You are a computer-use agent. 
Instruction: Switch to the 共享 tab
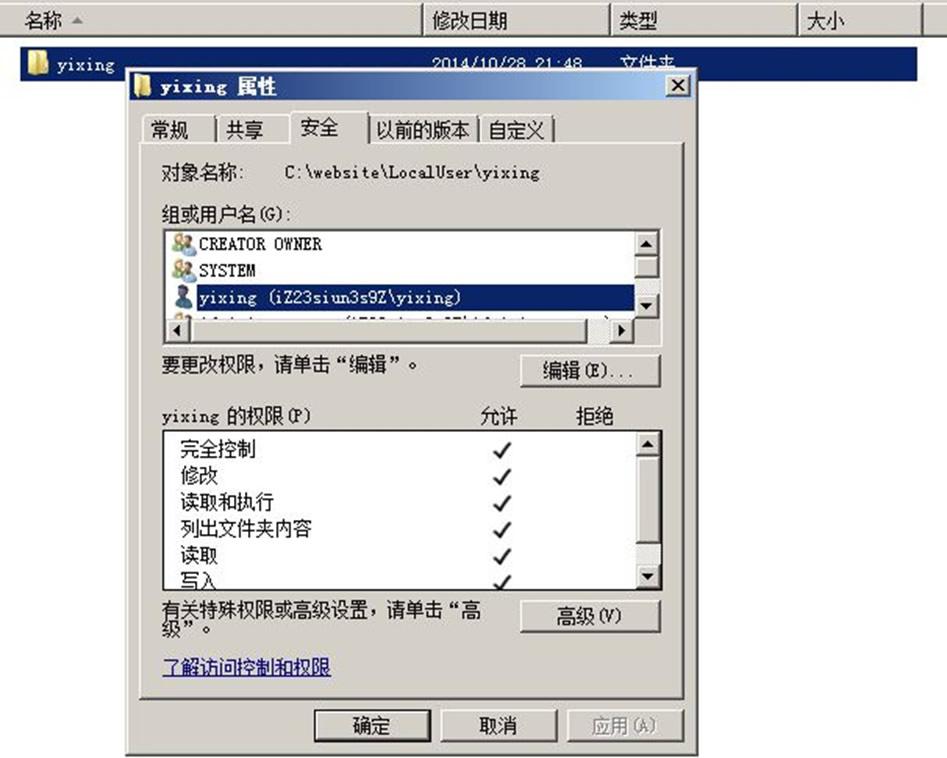(245, 130)
